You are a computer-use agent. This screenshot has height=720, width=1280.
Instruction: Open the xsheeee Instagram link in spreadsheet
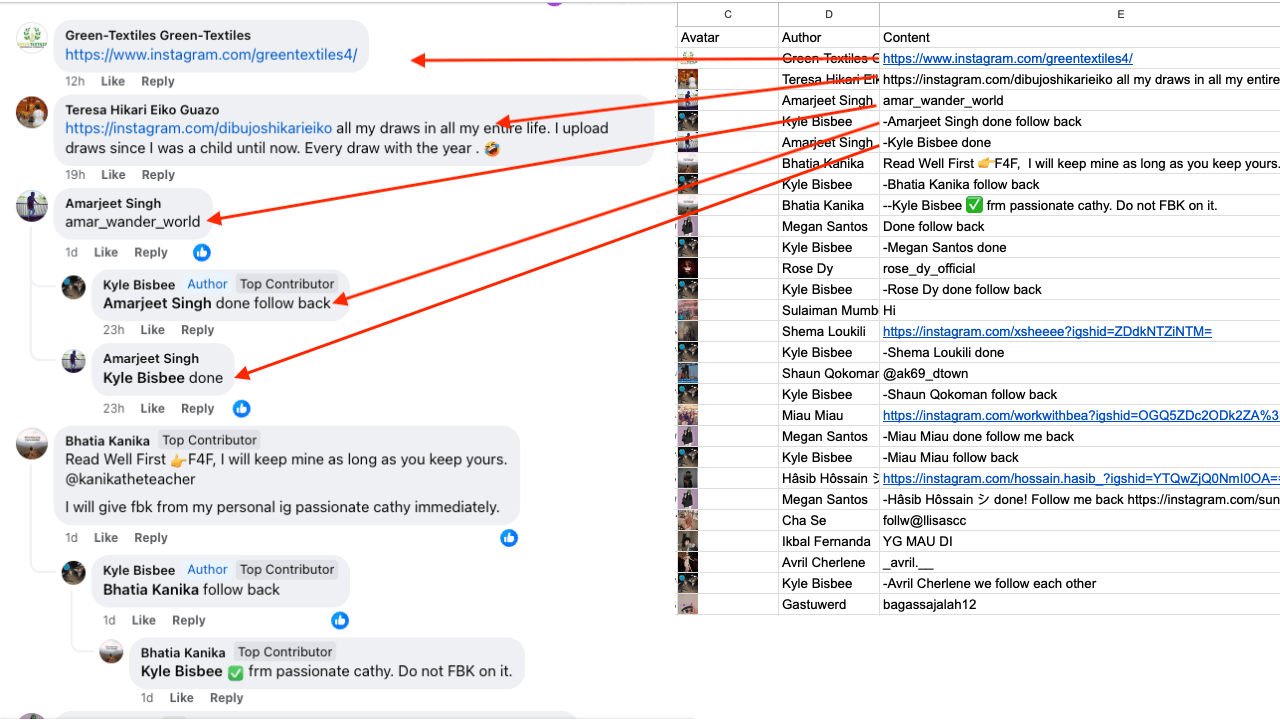(1046, 331)
